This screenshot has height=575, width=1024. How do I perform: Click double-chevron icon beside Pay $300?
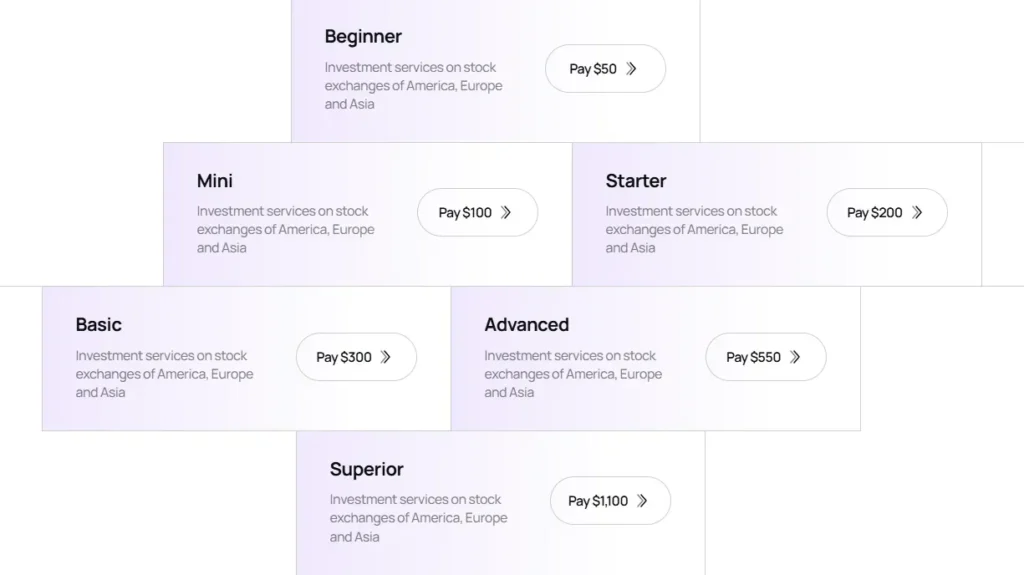(386, 357)
